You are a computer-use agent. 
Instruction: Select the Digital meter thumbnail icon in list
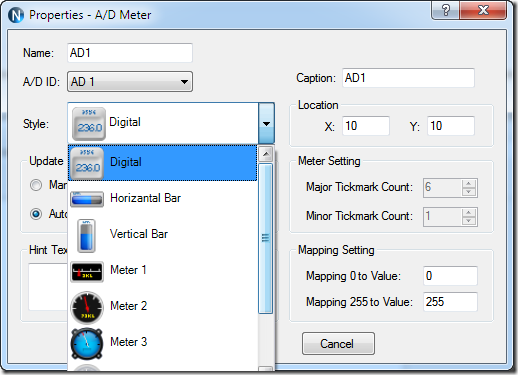(87, 163)
